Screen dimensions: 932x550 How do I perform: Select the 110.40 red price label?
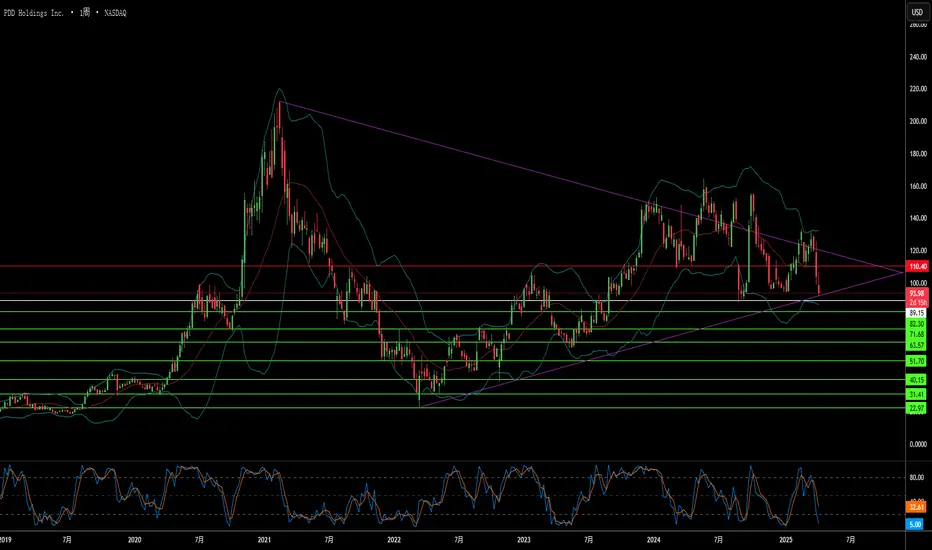tap(916, 267)
